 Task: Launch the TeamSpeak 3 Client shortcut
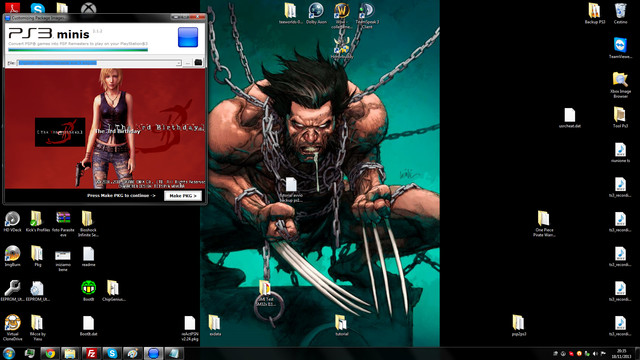click(367, 16)
